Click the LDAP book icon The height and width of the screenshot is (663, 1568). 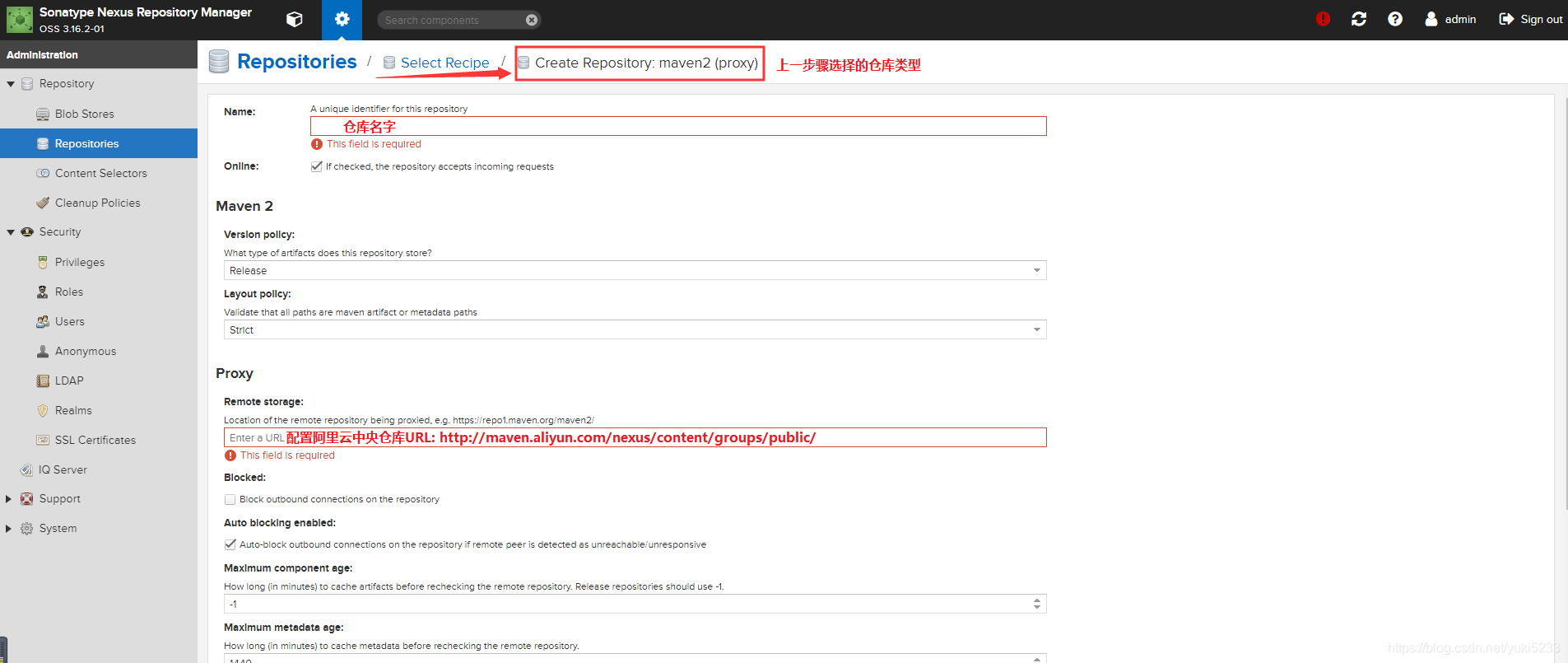coord(43,381)
